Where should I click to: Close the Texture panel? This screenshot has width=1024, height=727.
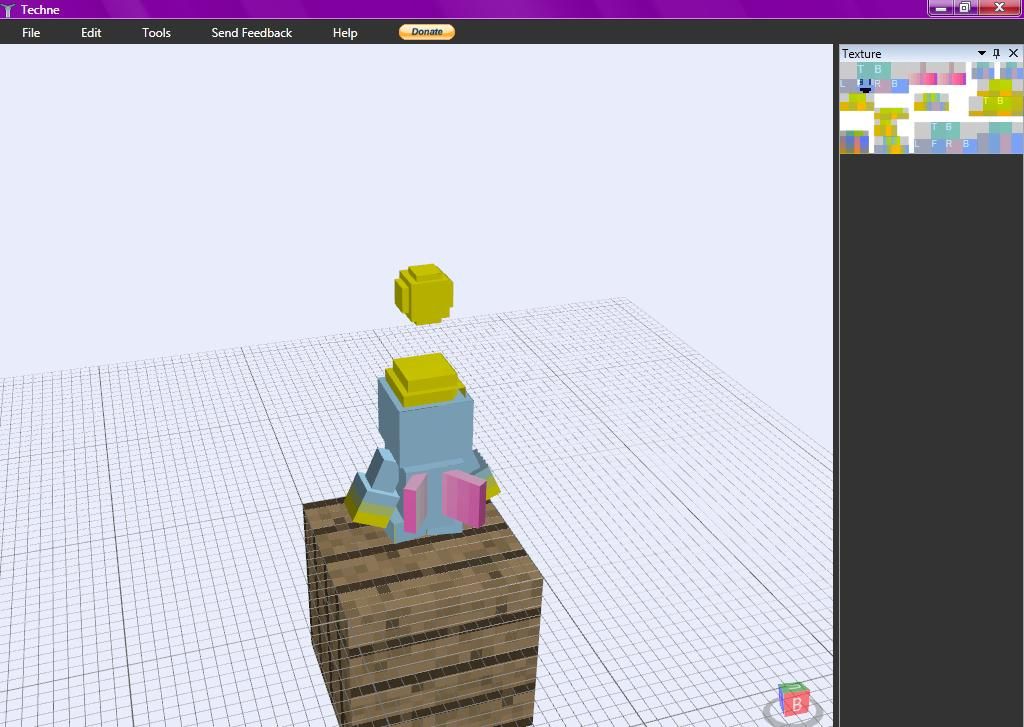[x=1014, y=53]
